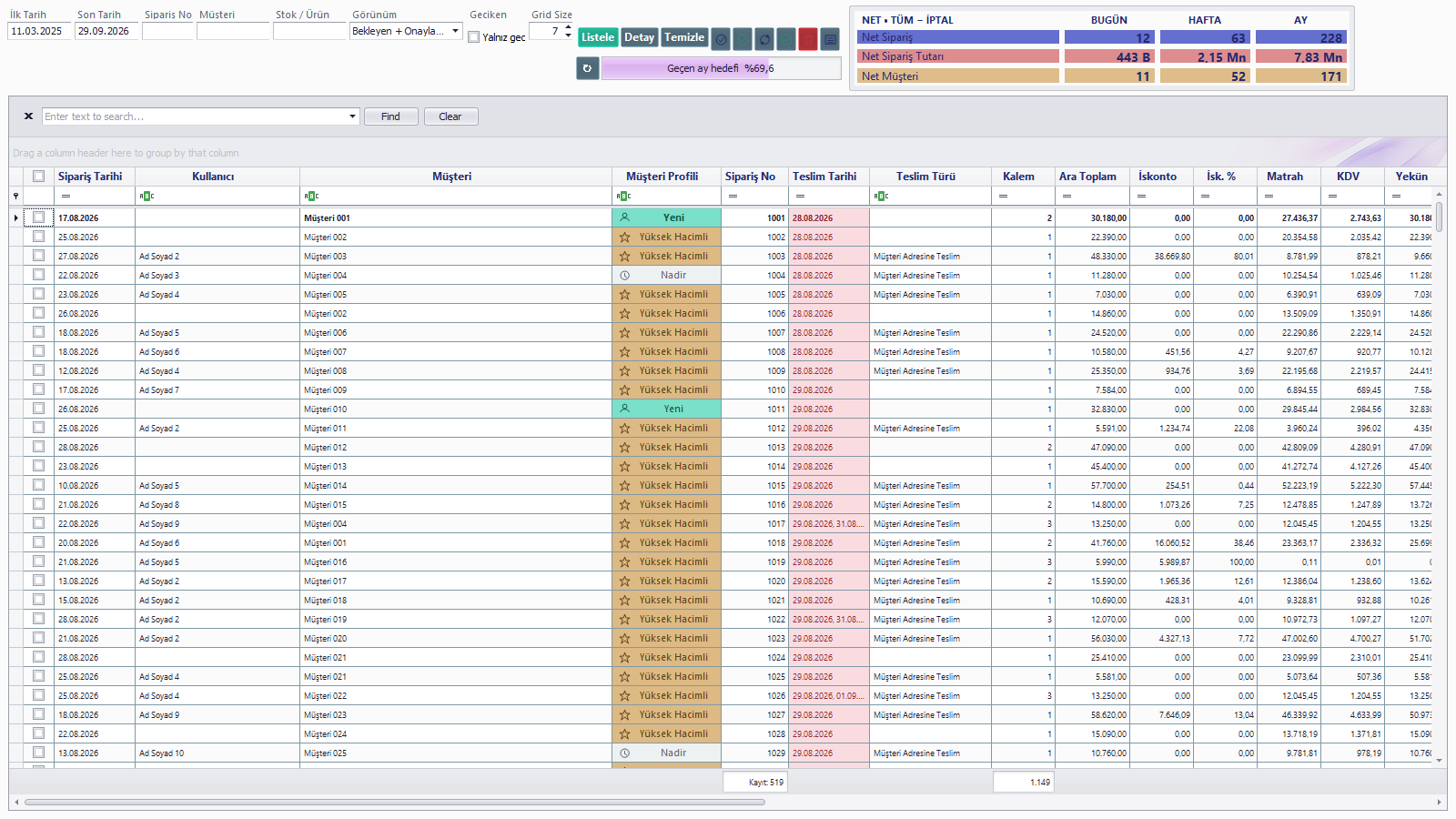1456x819 pixels.
Task: Click the Find button
Action: coord(390,116)
